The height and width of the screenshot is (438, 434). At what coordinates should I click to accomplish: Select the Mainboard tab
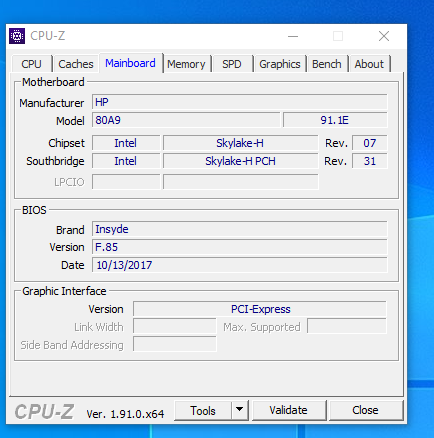(130, 63)
